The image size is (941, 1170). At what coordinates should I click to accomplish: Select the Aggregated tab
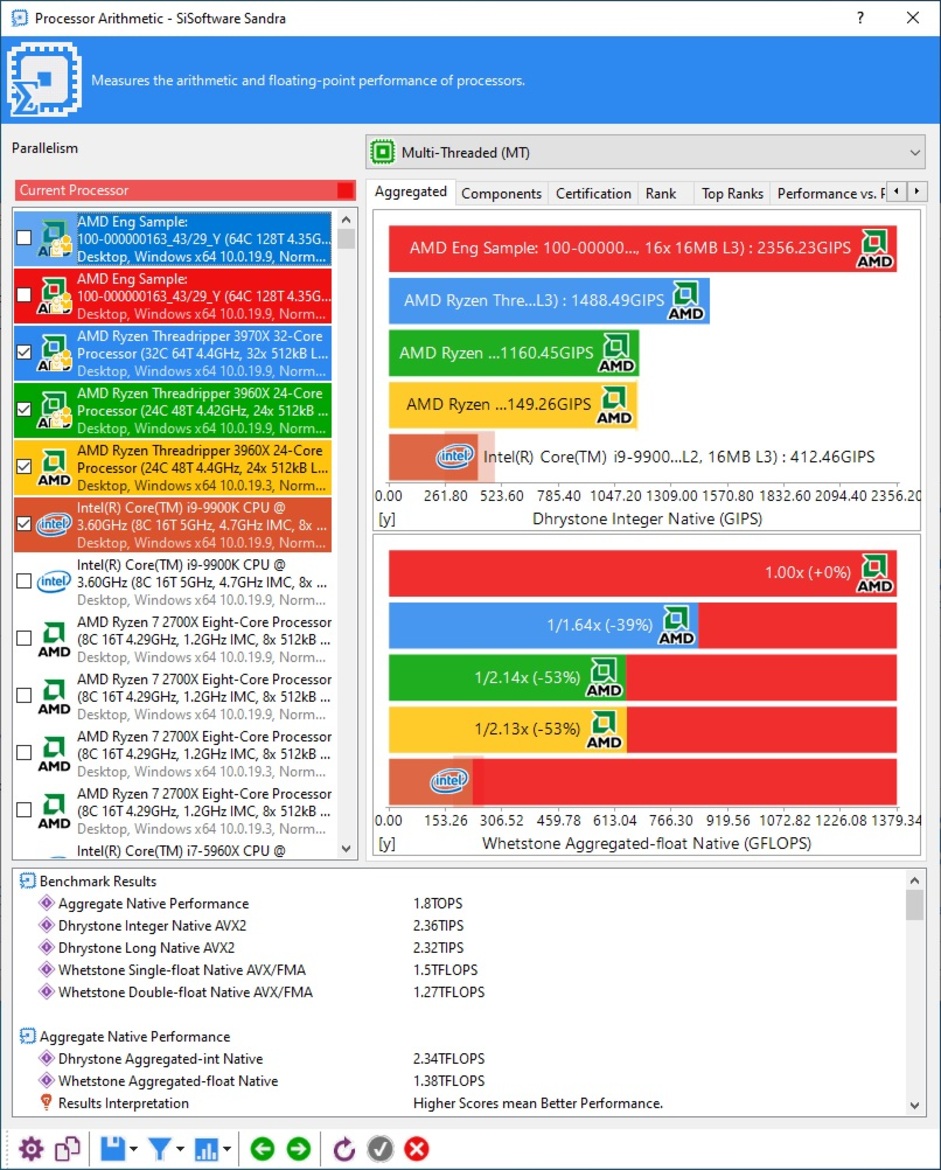(x=410, y=192)
